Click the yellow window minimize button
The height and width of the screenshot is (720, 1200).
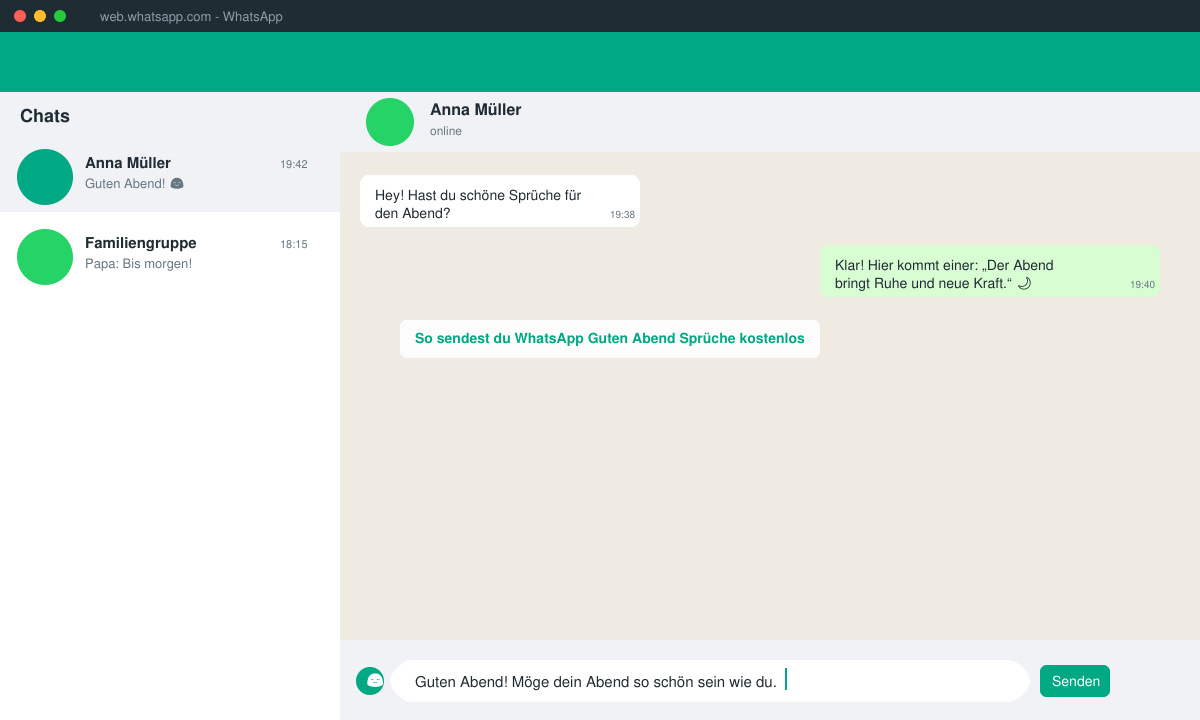pos(40,16)
